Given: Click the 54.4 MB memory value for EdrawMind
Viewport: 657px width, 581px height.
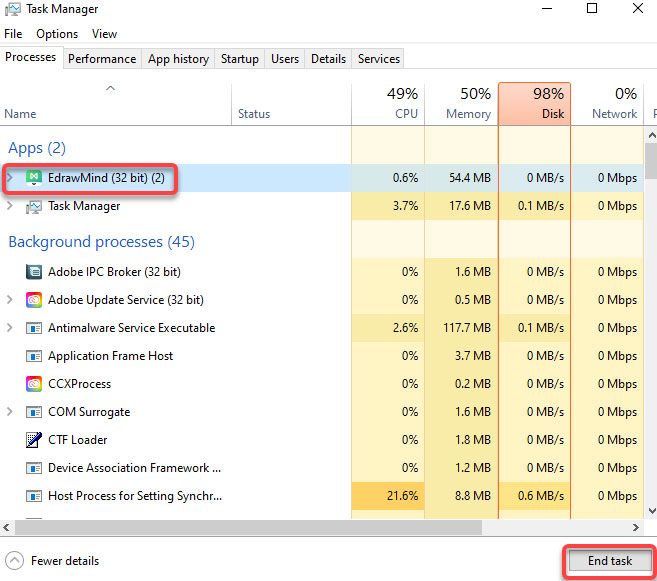Looking at the screenshot, I should click(x=470, y=178).
